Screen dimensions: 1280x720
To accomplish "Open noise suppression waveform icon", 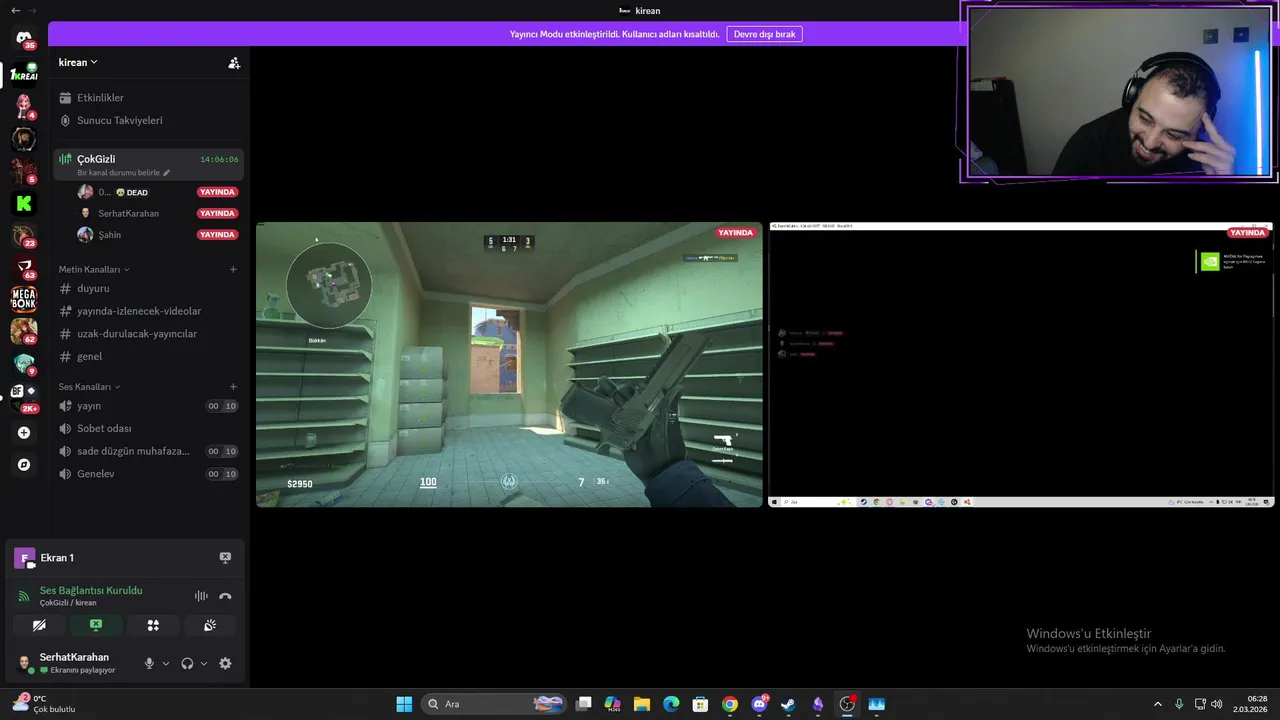I will [x=201, y=596].
